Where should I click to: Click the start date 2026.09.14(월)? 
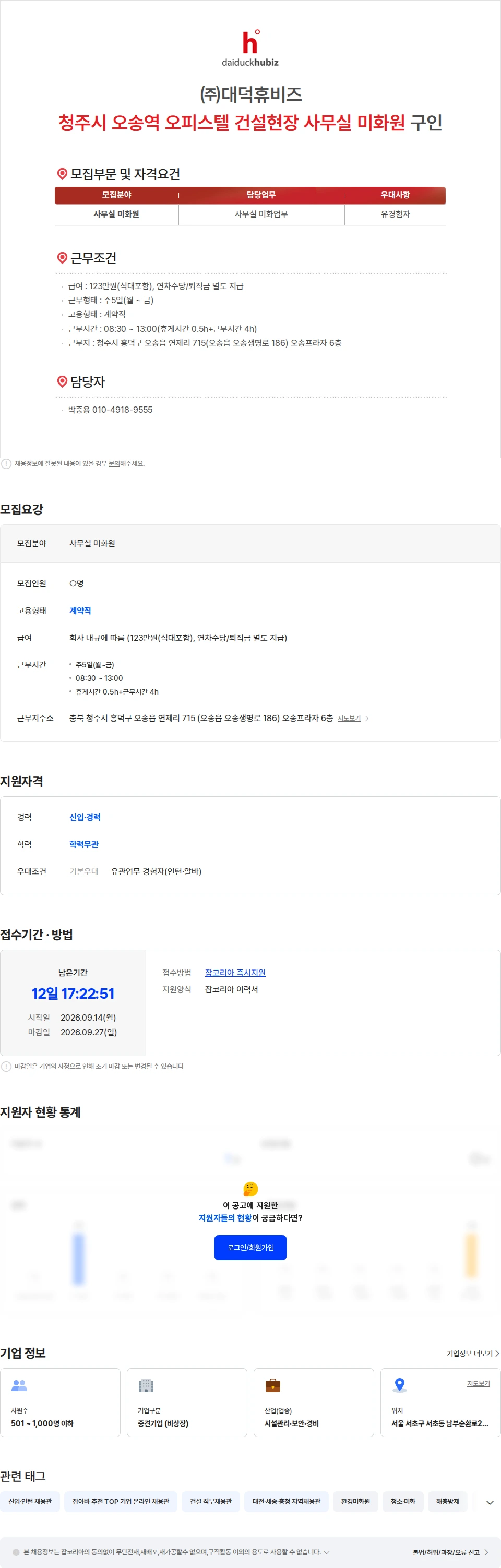(88, 1018)
